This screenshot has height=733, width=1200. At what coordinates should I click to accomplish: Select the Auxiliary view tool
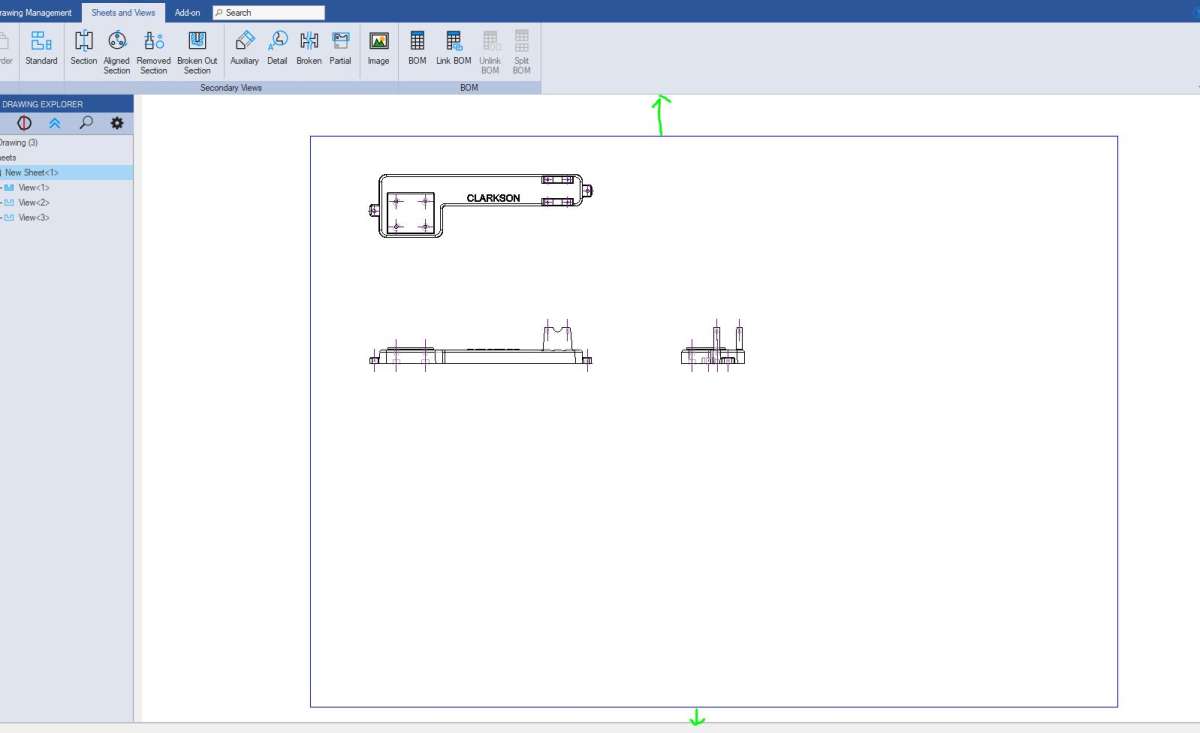point(245,48)
